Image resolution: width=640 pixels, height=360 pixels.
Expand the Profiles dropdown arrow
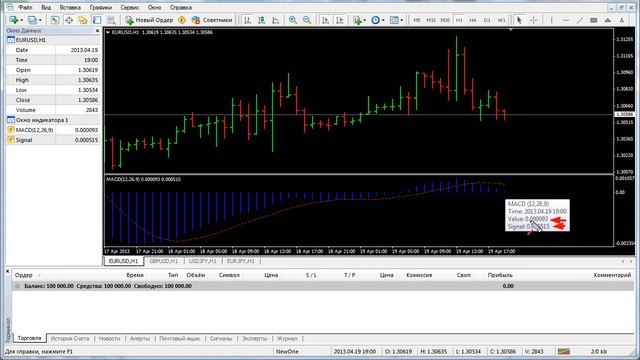point(40,20)
